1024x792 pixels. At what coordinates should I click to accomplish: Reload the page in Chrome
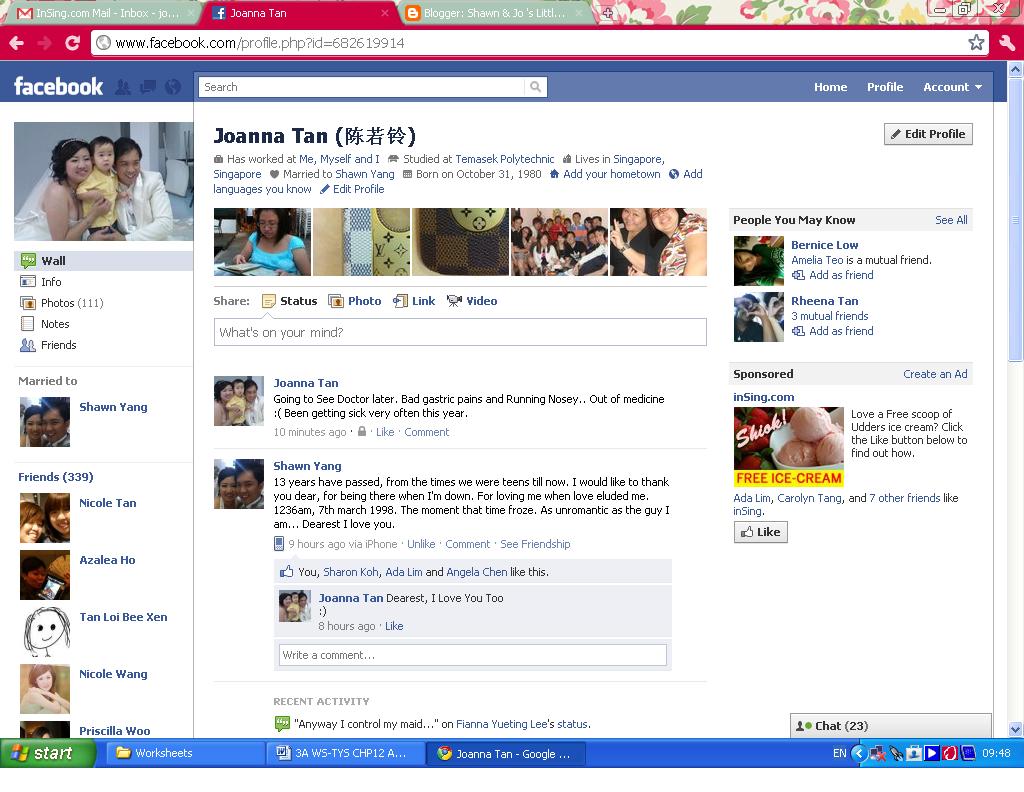(72, 43)
